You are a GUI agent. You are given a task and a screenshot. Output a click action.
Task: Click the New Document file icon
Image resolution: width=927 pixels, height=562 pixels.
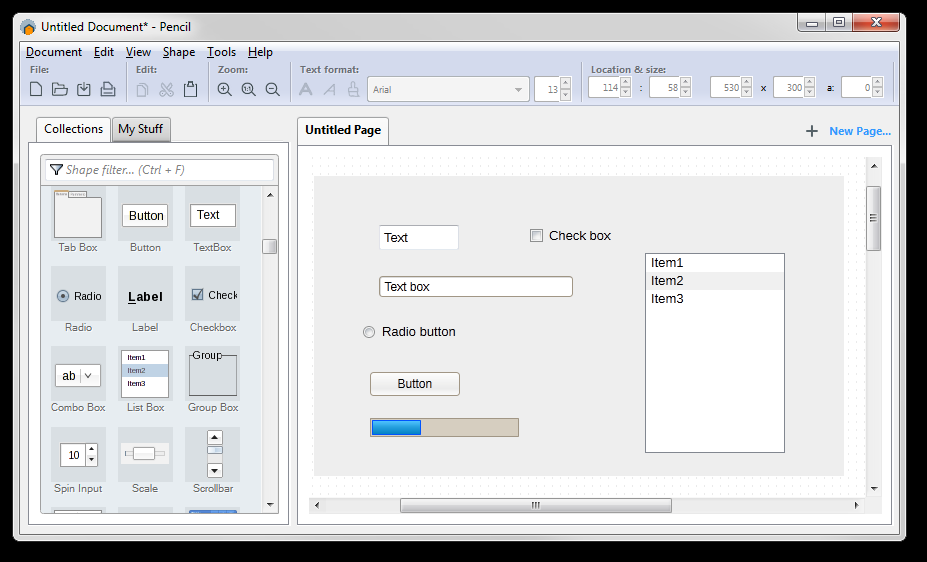point(36,89)
